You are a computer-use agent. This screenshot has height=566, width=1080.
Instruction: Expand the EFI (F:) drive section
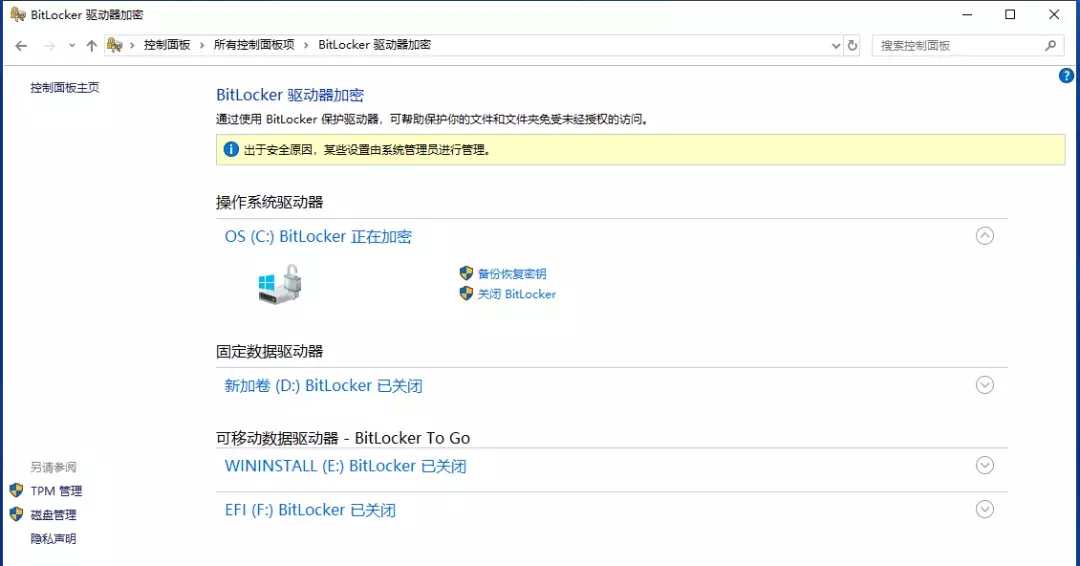click(985, 510)
